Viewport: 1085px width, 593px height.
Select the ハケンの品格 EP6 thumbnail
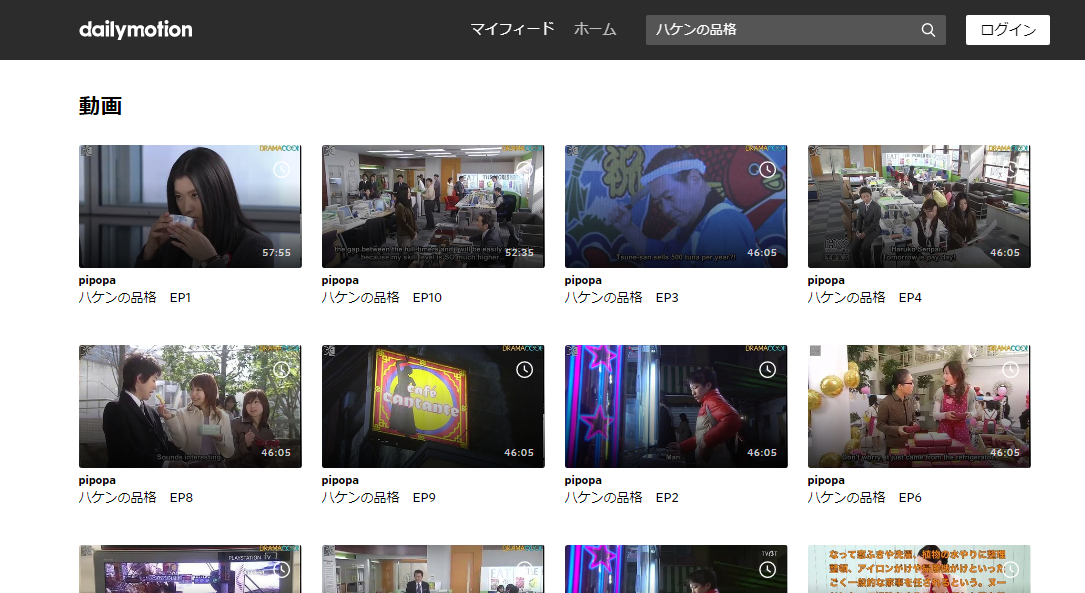pyautogui.click(x=919, y=406)
